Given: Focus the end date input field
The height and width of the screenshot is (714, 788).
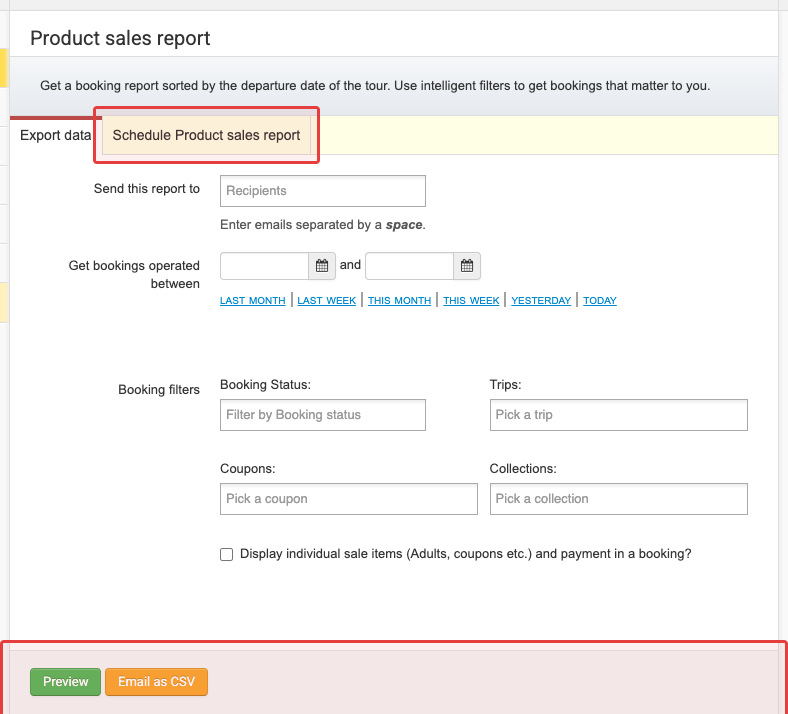Looking at the screenshot, I should [x=409, y=266].
